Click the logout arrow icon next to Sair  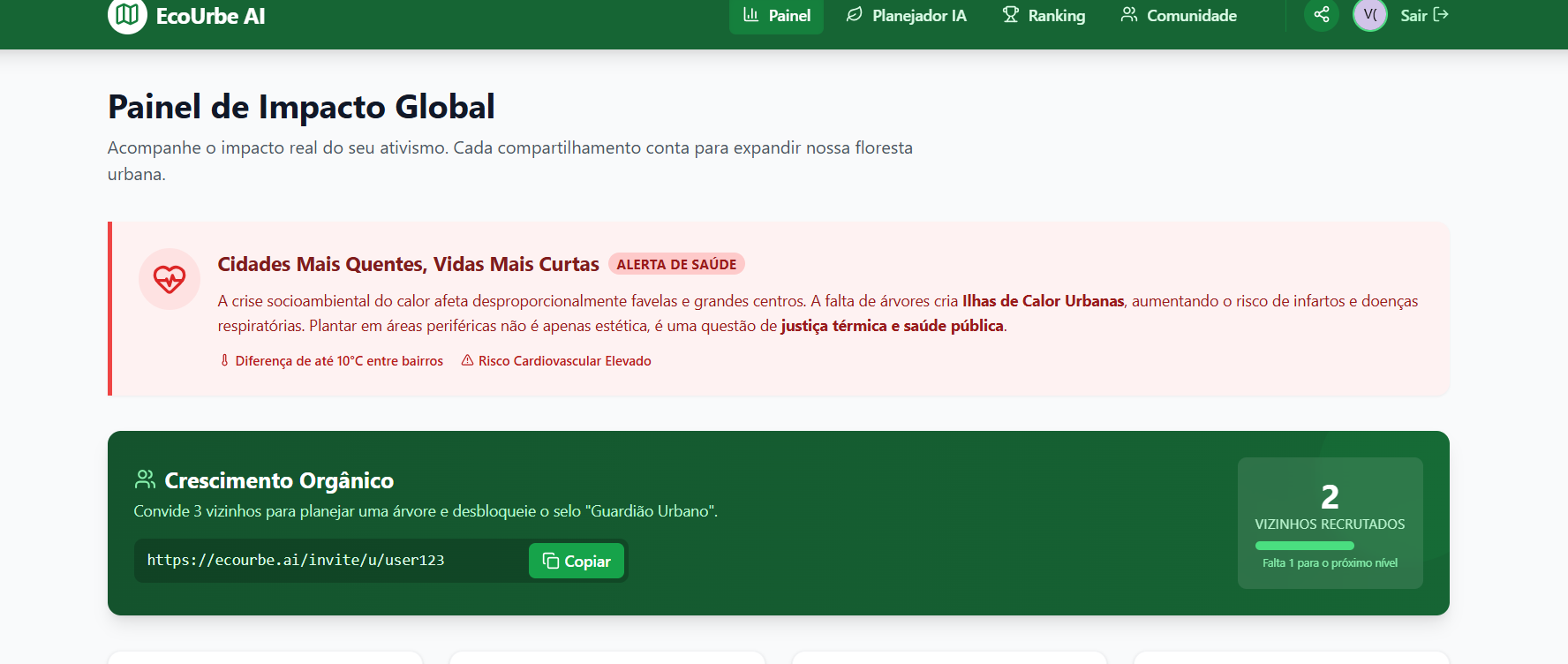(1441, 15)
